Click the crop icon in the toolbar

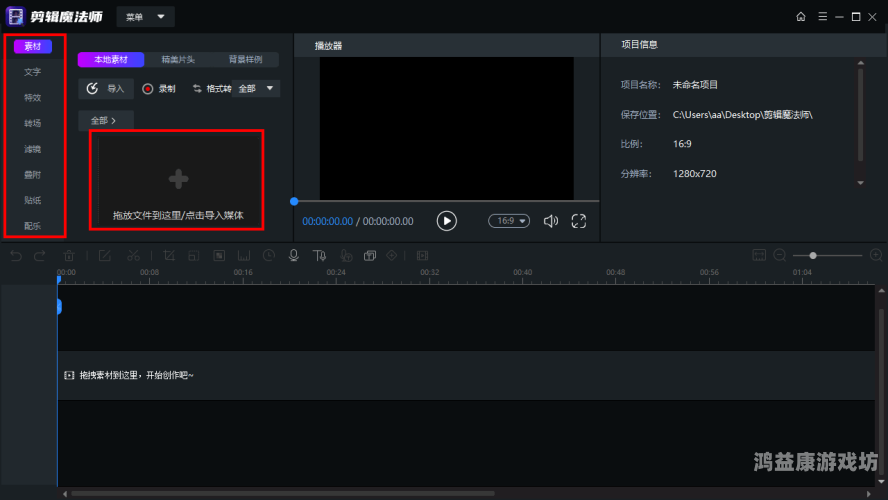coord(169,256)
